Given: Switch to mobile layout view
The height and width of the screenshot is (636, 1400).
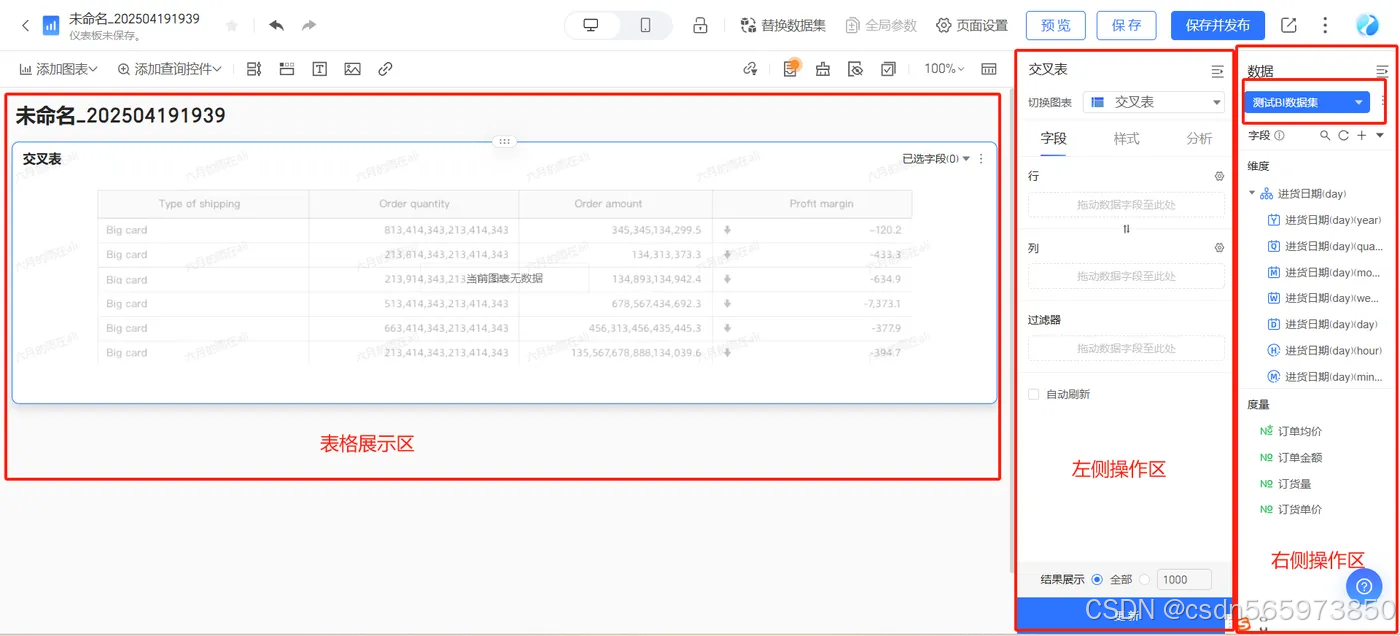Looking at the screenshot, I should tap(645, 25).
